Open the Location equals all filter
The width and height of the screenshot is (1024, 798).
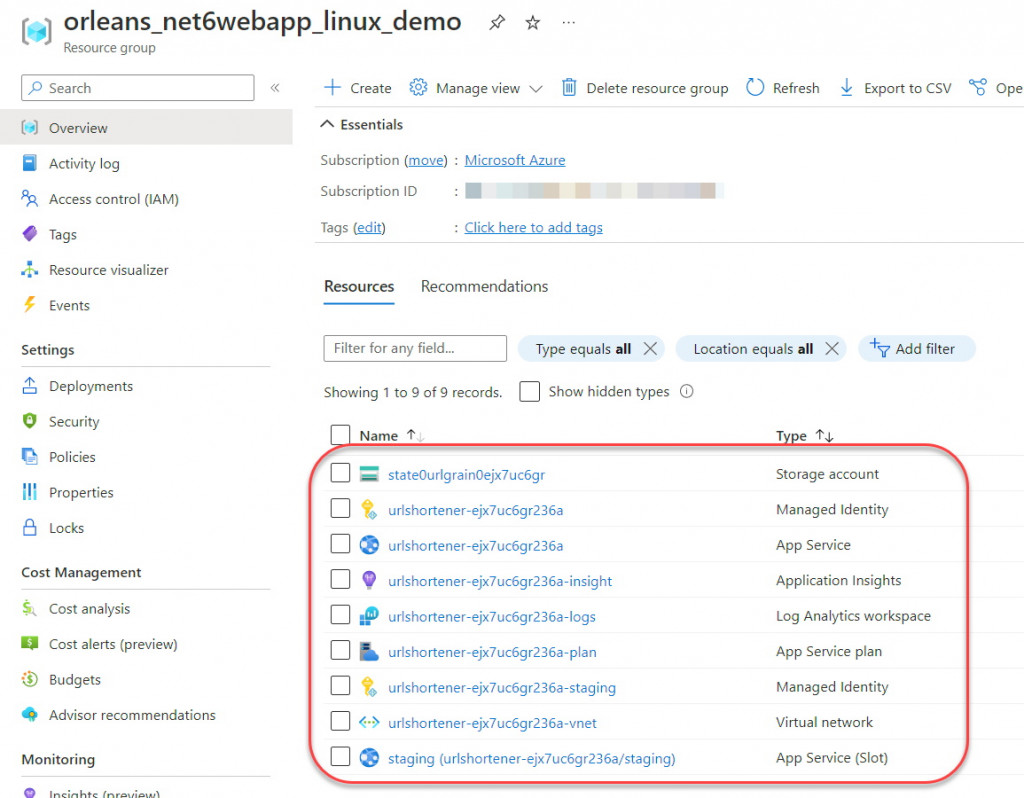(753, 349)
